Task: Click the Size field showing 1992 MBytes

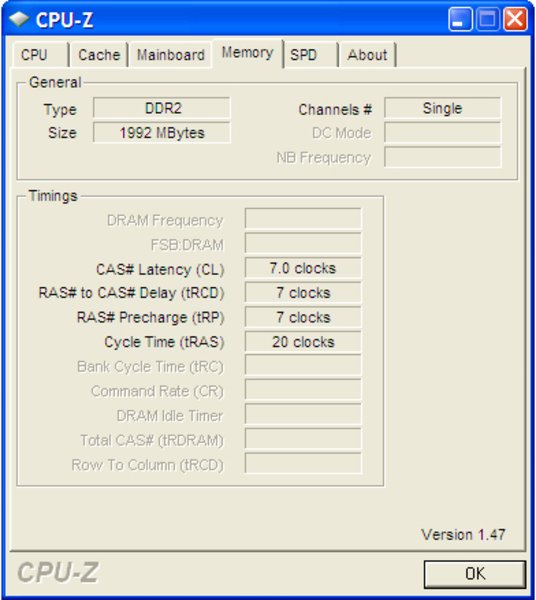Action: (162, 133)
